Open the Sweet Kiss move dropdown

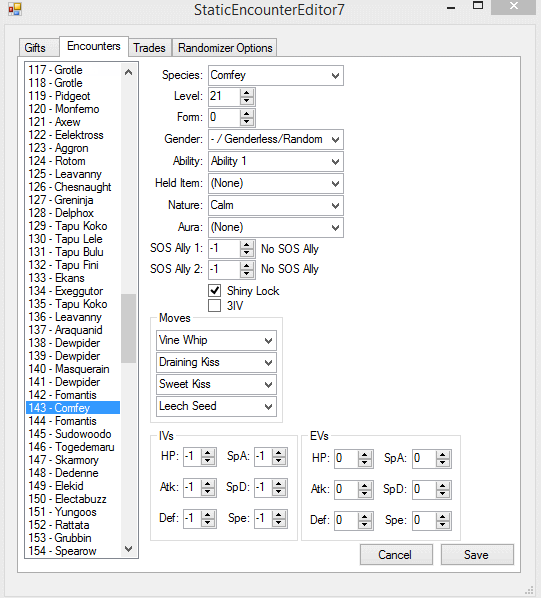(x=216, y=384)
